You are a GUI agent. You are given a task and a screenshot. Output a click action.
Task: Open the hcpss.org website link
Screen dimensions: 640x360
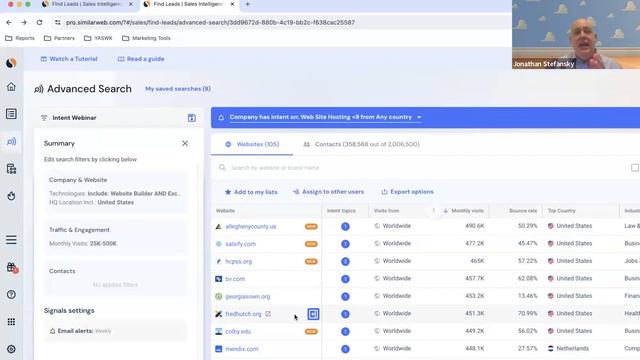click(x=238, y=262)
